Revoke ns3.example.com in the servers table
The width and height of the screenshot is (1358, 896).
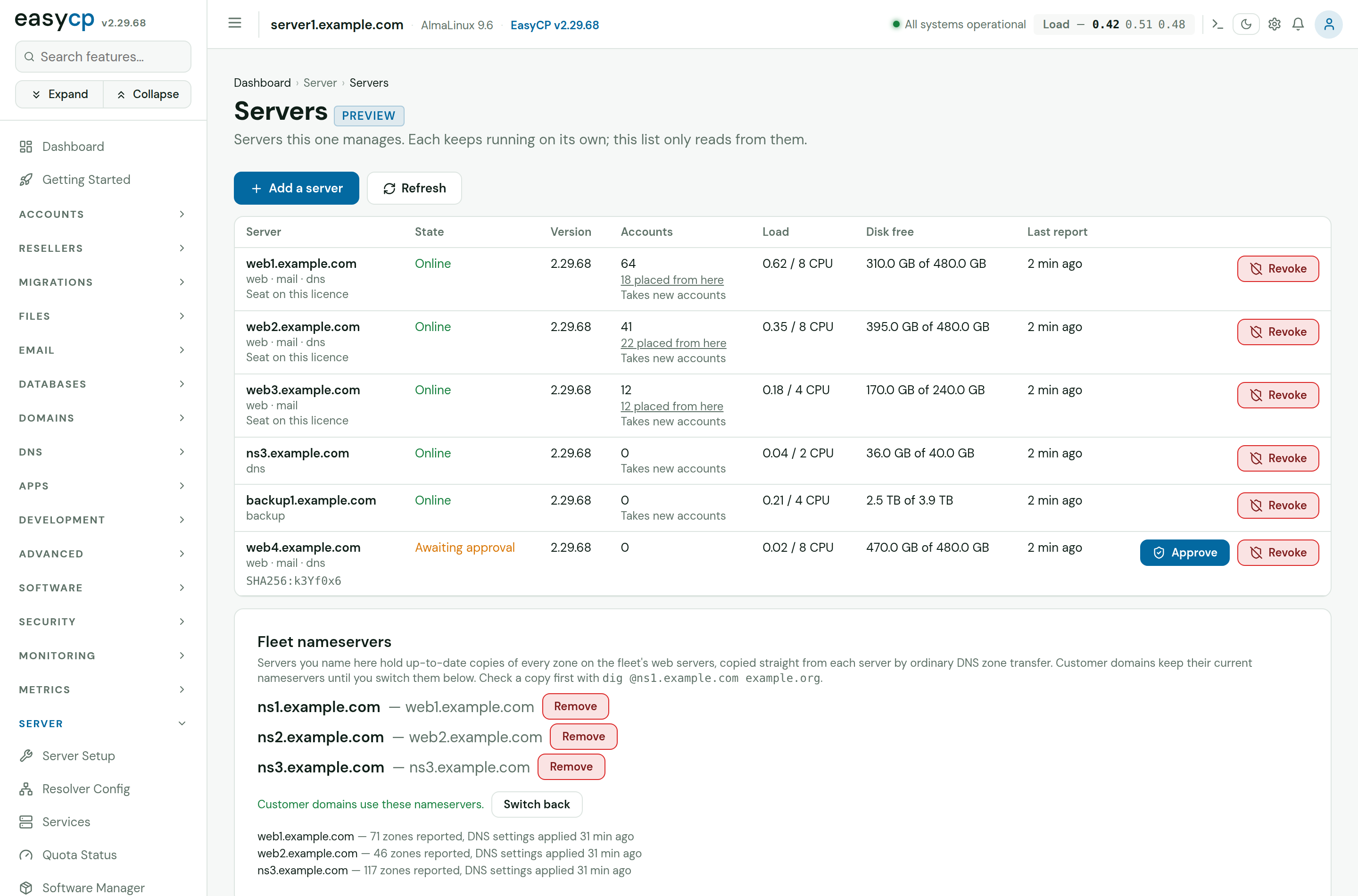[1278, 458]
